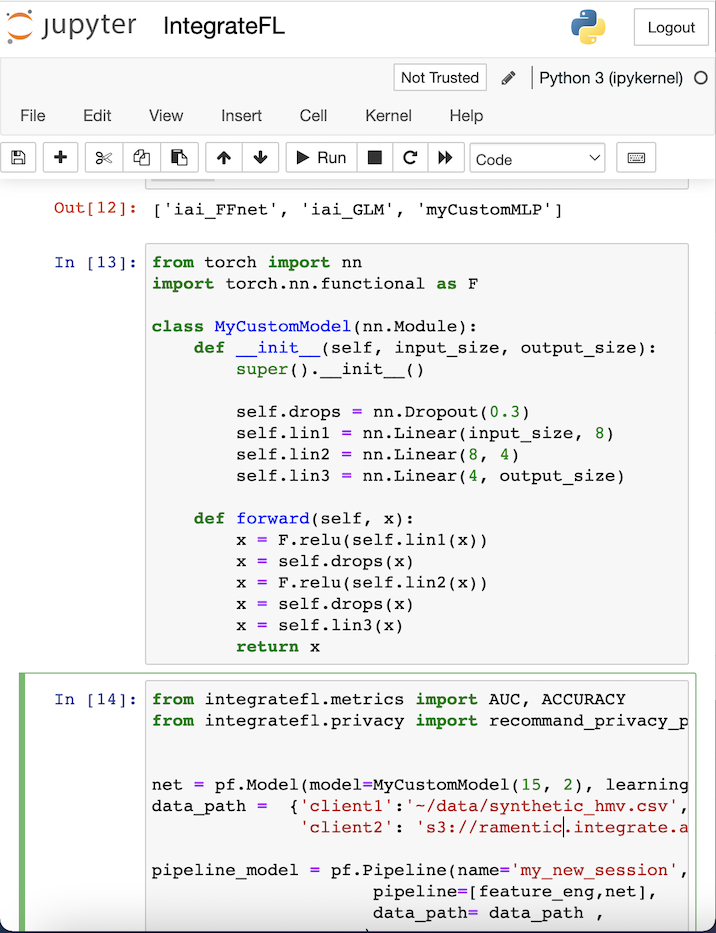This screenshot has height=933, width=716.
Task: Rename notebook by clicking IntegrateFL title
Action: [224, 27]
